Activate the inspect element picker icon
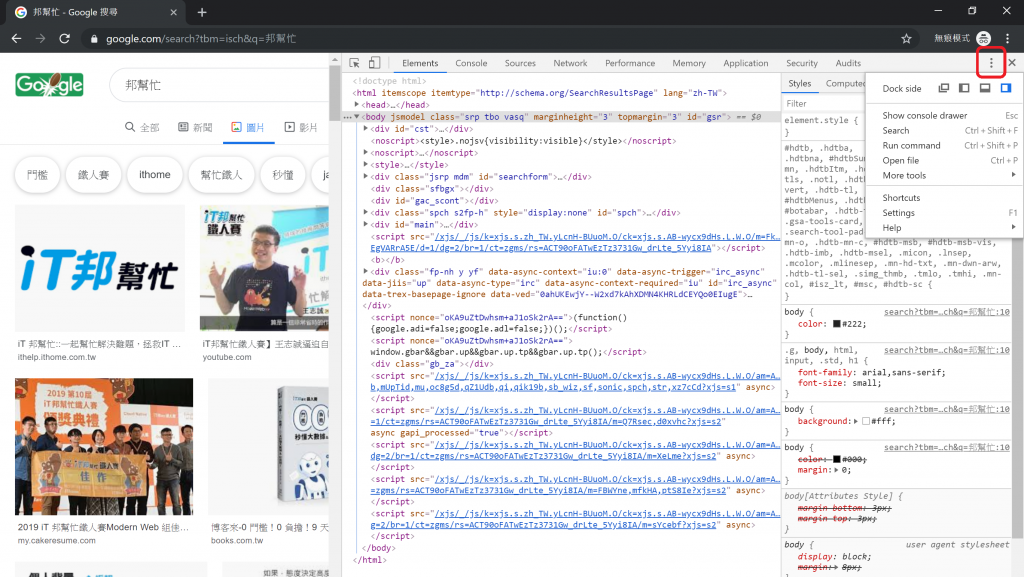1024x577 pixels. (354, 63)
